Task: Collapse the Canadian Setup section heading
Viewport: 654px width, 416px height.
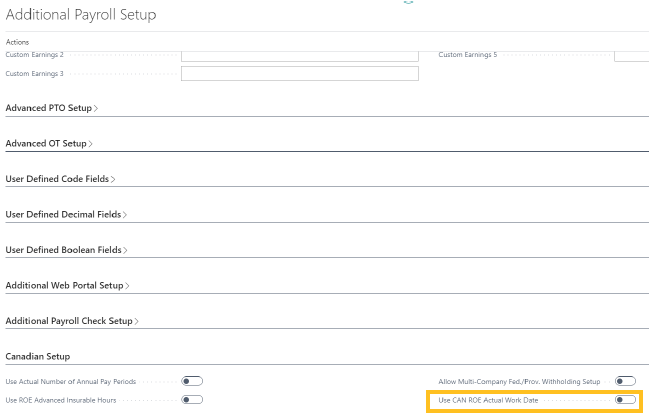Action: coord(38,356)
